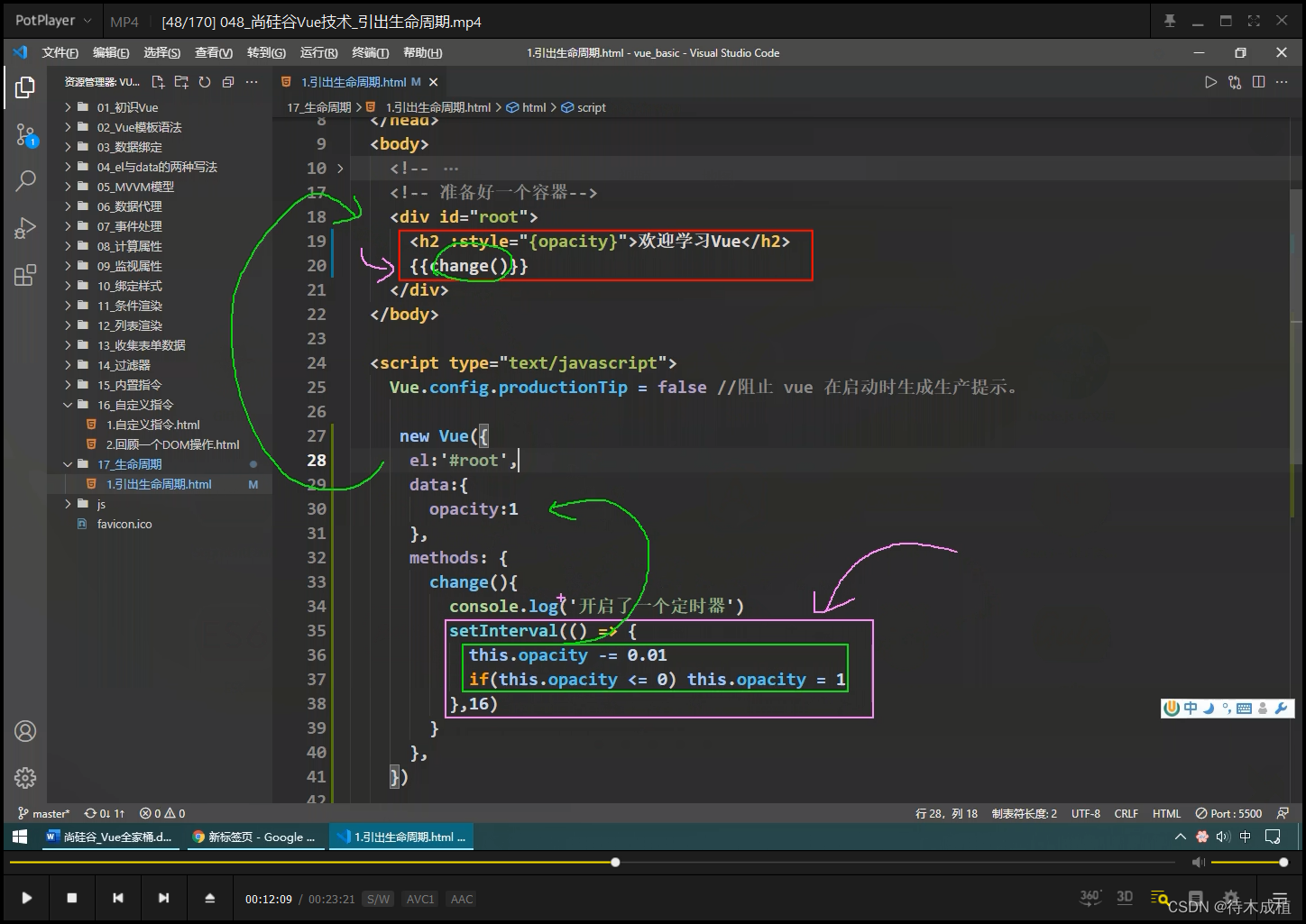The image size is (1306, 924).
Task: Open the Explorer view in activity bar
Action: pos(25,87)
